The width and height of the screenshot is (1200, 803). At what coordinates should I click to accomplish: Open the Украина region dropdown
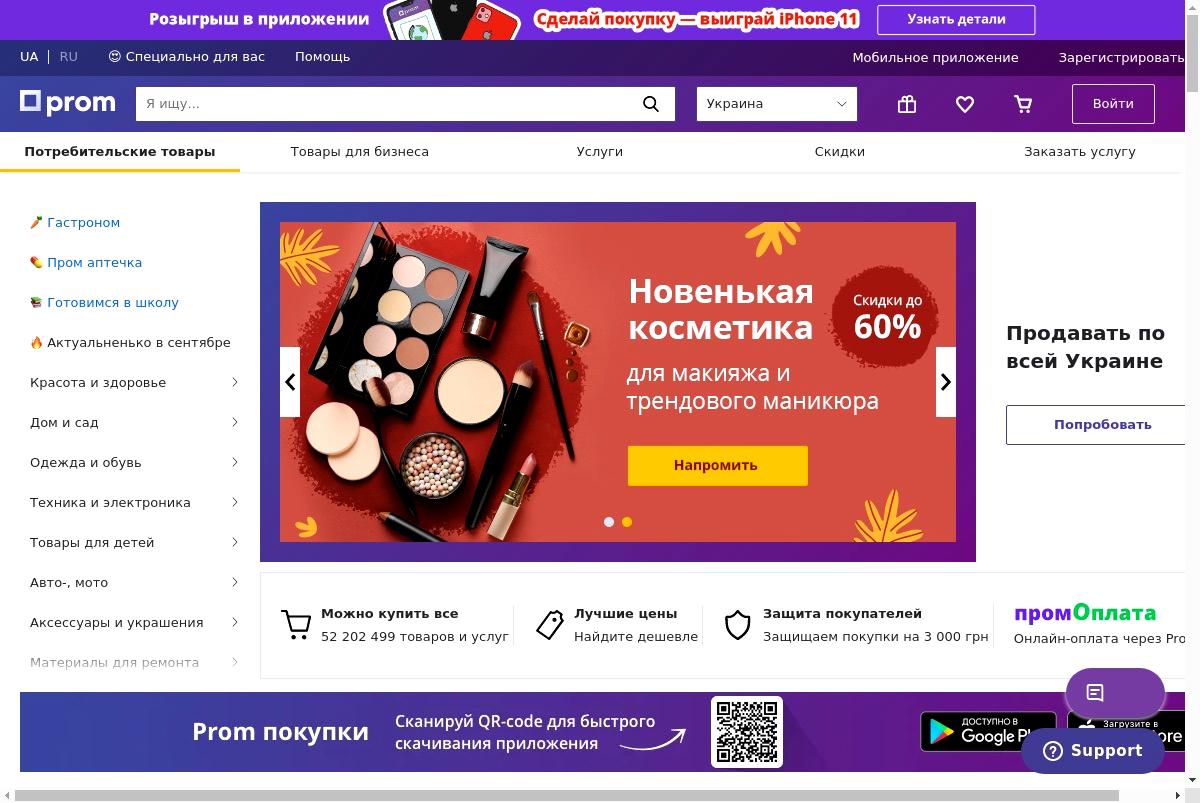[777, 104]
